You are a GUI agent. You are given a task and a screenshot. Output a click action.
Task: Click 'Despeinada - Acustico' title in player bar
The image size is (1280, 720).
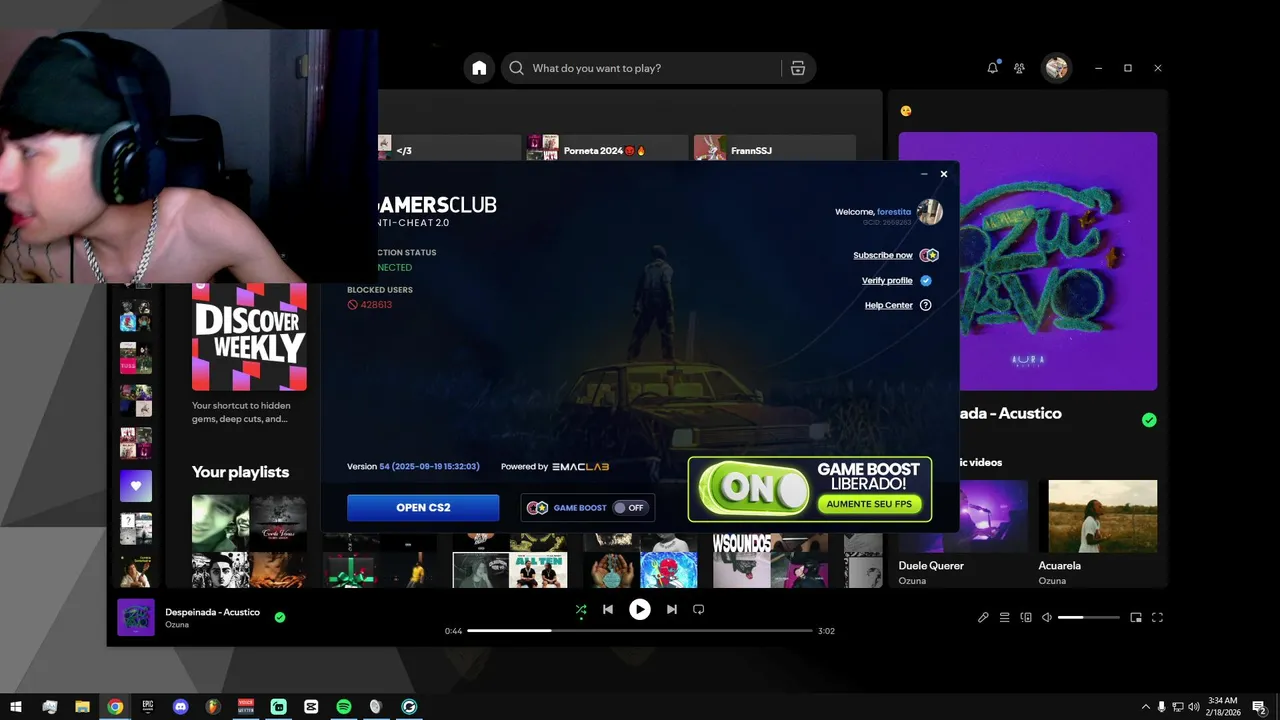tap(212, 612)
